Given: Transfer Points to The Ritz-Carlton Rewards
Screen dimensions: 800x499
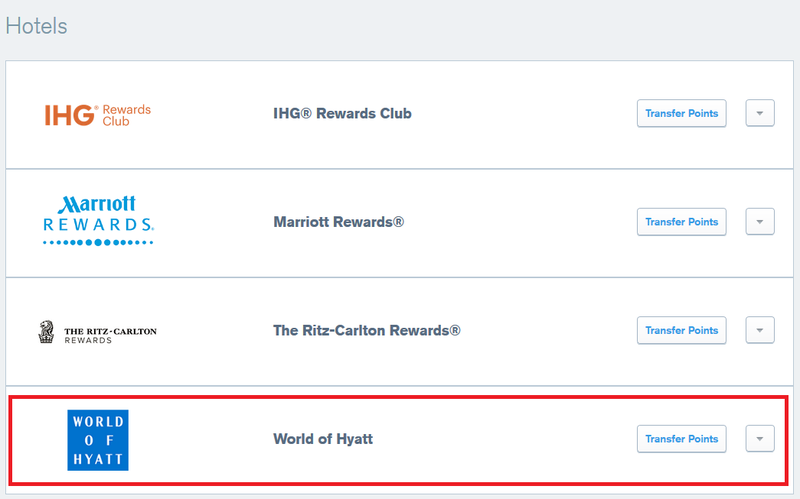Looking at the screenshot, I should pyautogui.click(x=682, y=330).
